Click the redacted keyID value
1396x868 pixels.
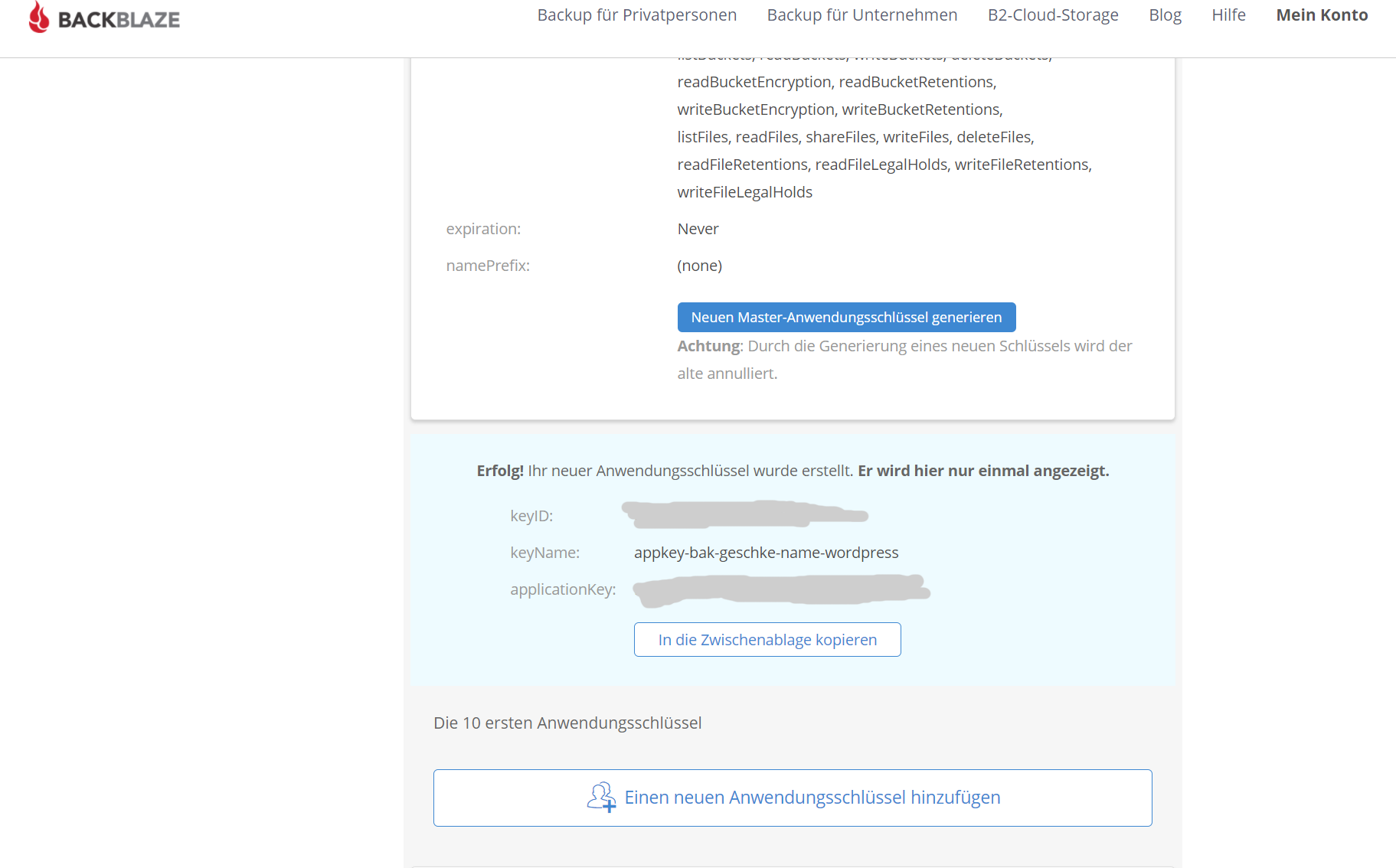coord(744,514)
